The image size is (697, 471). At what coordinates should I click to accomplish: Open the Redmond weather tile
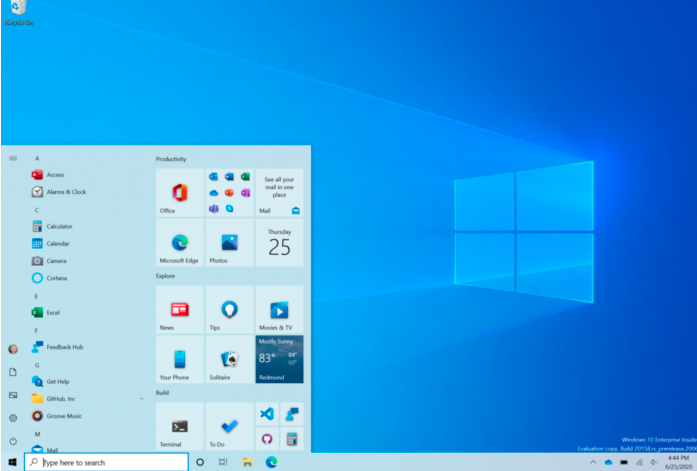pos(280,359)
